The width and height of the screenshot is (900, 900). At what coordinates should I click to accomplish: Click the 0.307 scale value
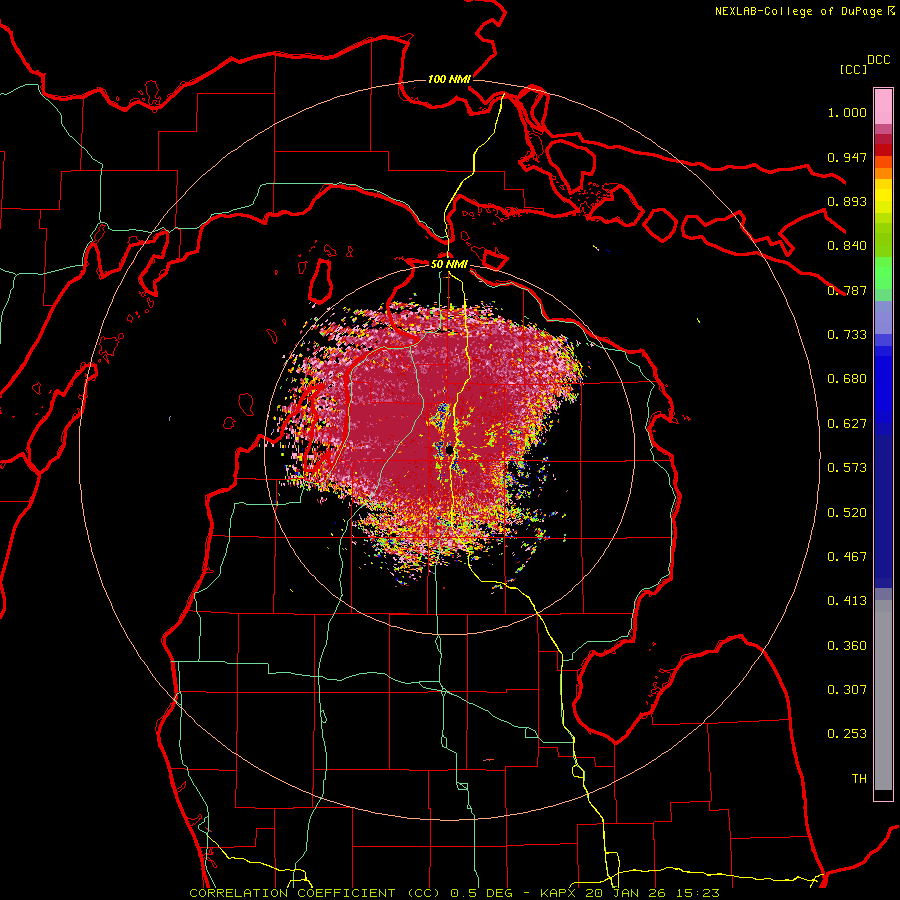point(847,690)
